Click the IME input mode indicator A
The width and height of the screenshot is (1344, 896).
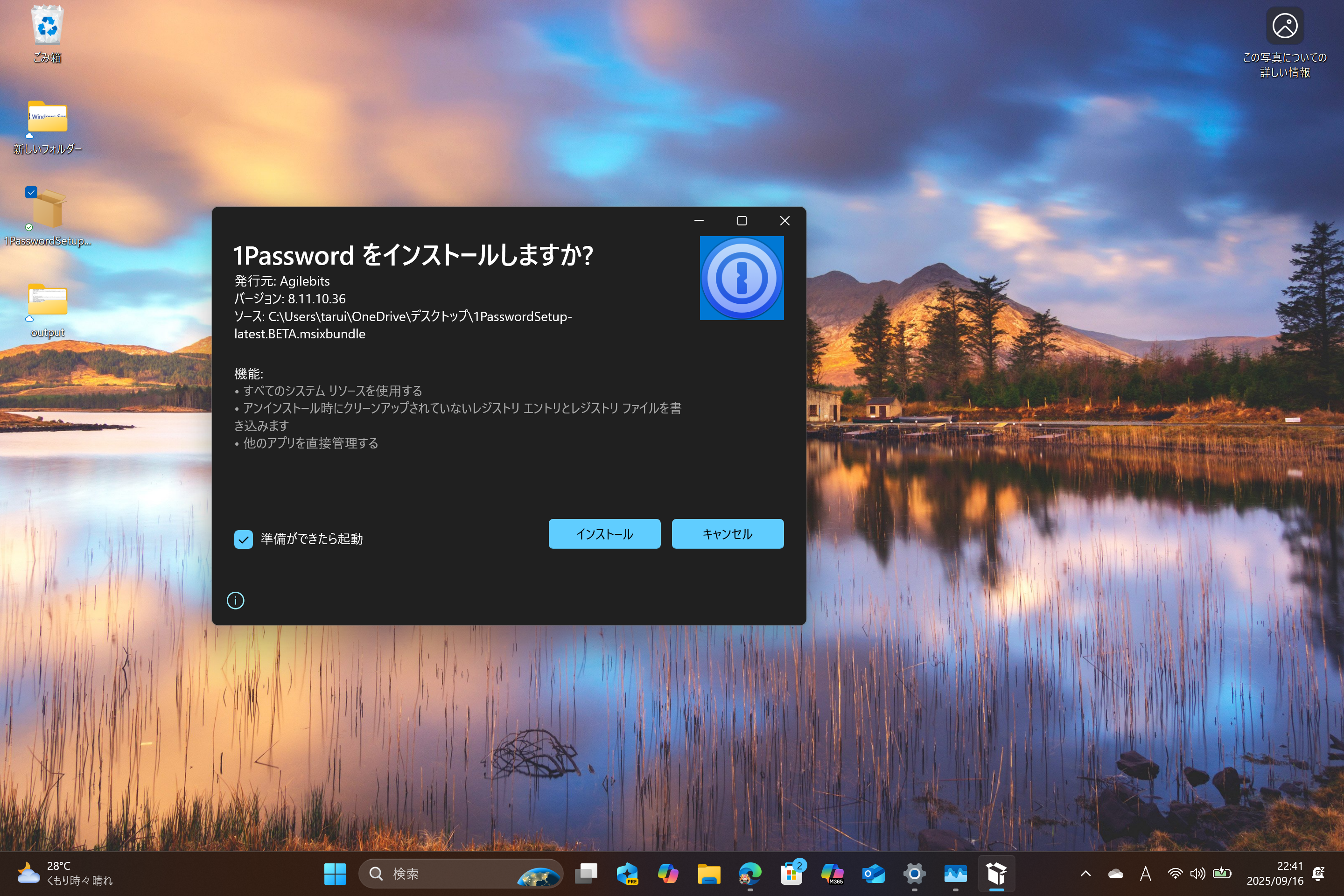(x=1146, y=873)
